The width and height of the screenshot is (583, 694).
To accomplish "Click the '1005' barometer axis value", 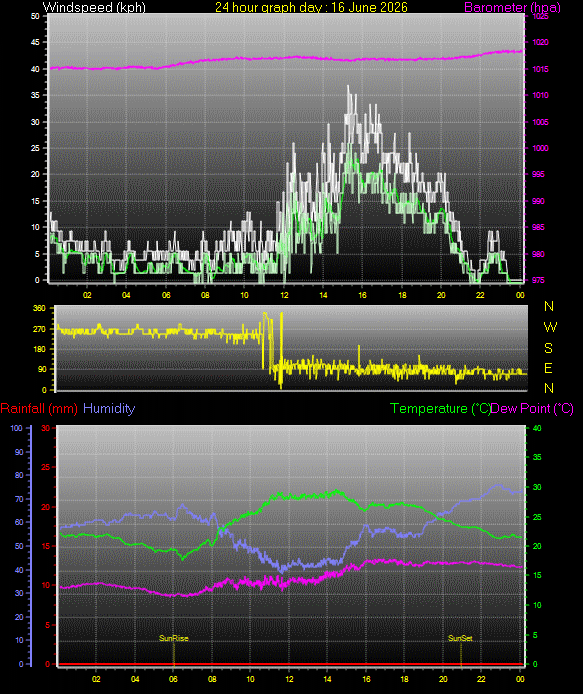I will (540, 122).
